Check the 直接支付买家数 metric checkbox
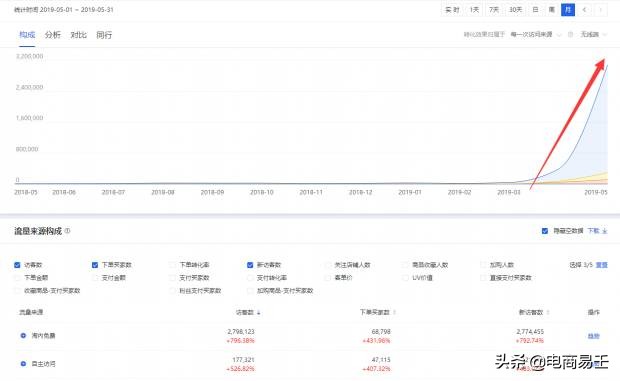 [x=483, y=278]
